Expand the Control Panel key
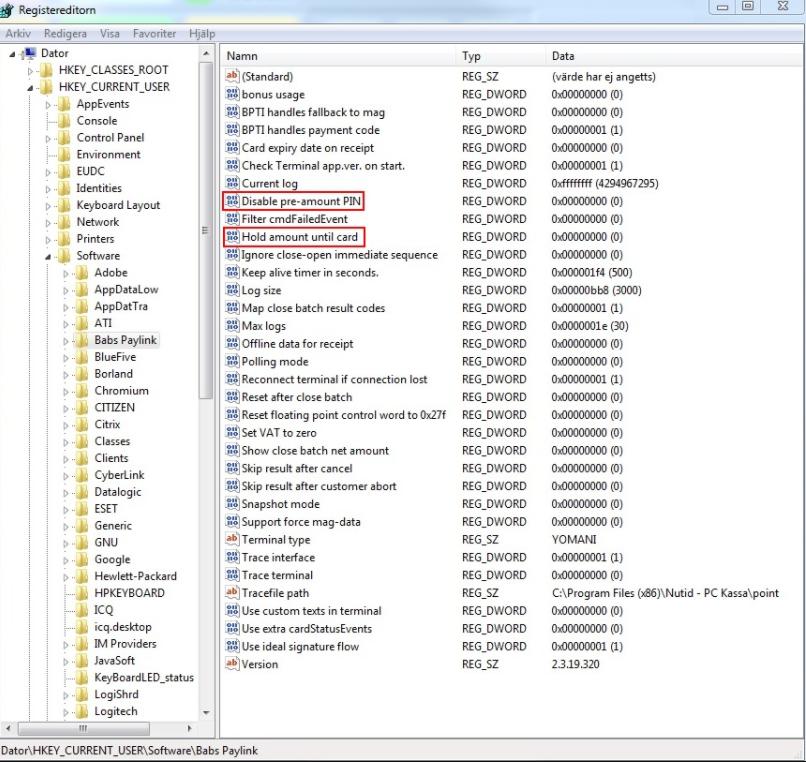This screenshot has width=806, height=762. (x=49, y=138)
